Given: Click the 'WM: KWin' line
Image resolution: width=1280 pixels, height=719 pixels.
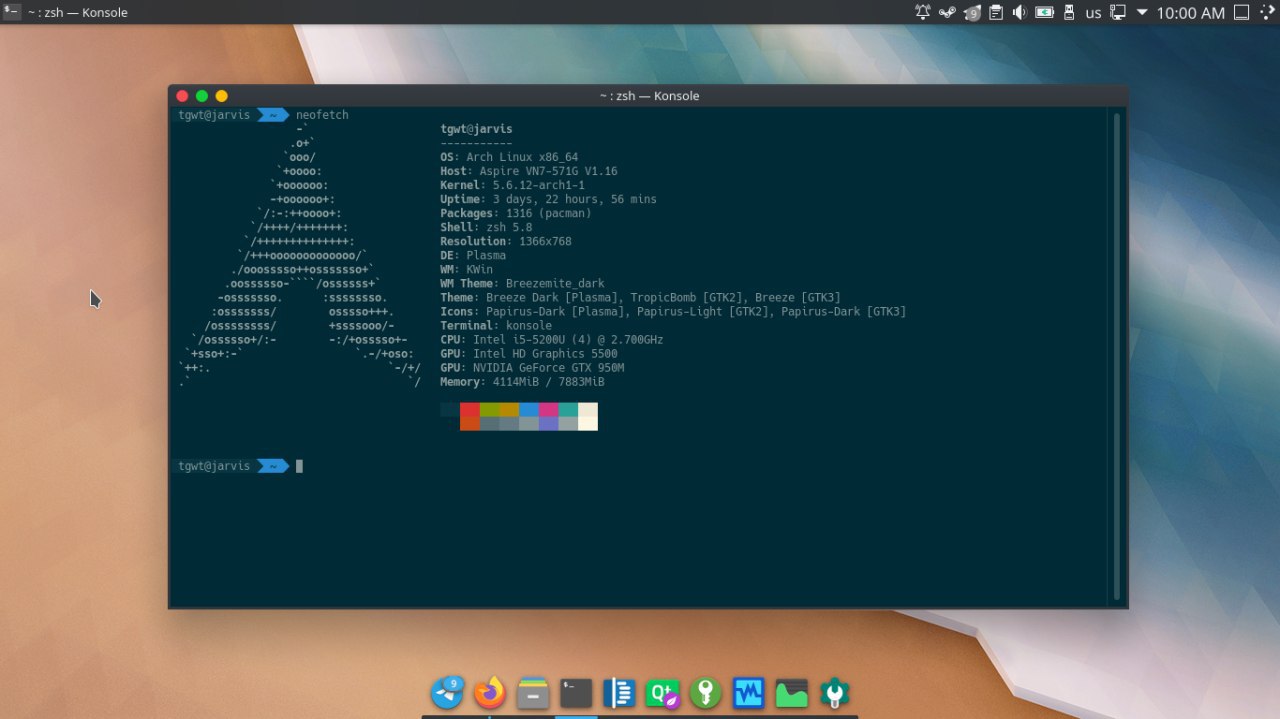Looking at the screenshot, I should 467,269.
